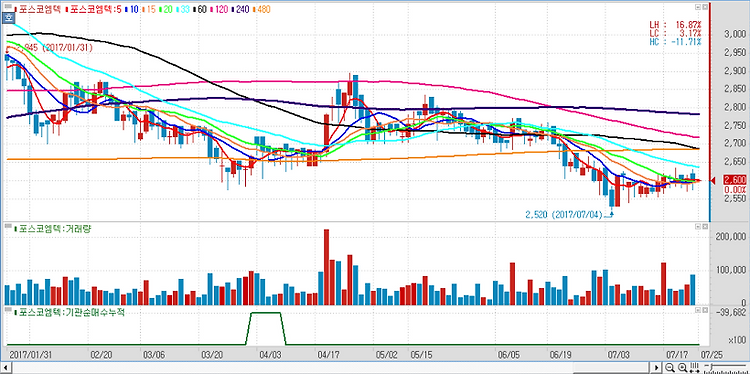Click the 2,700 price axis label
Image resolution: width=750 pixels, height=374 pixels.
[x=736, y=143]
